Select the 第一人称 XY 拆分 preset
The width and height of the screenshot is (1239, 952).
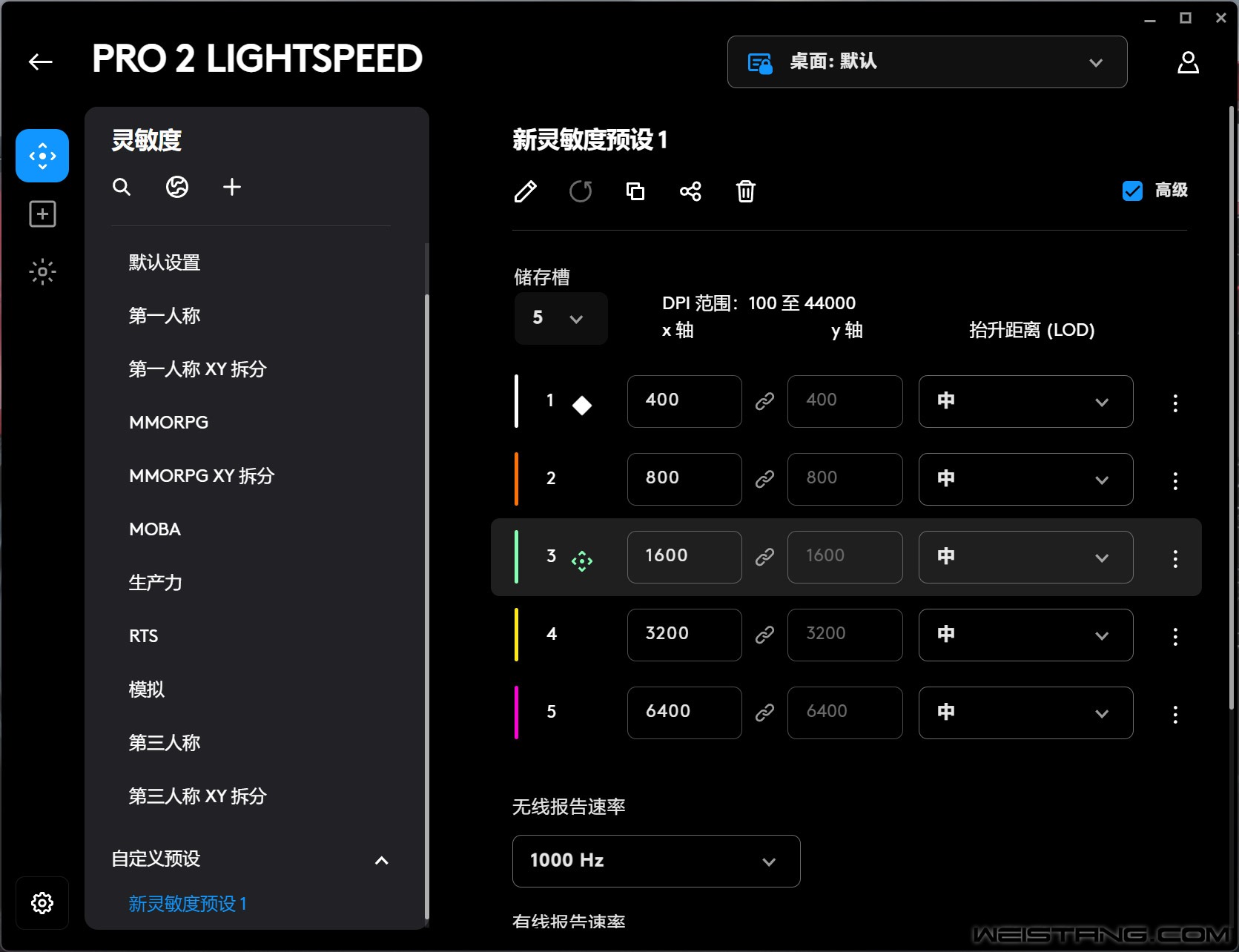(x=197, y=369)
